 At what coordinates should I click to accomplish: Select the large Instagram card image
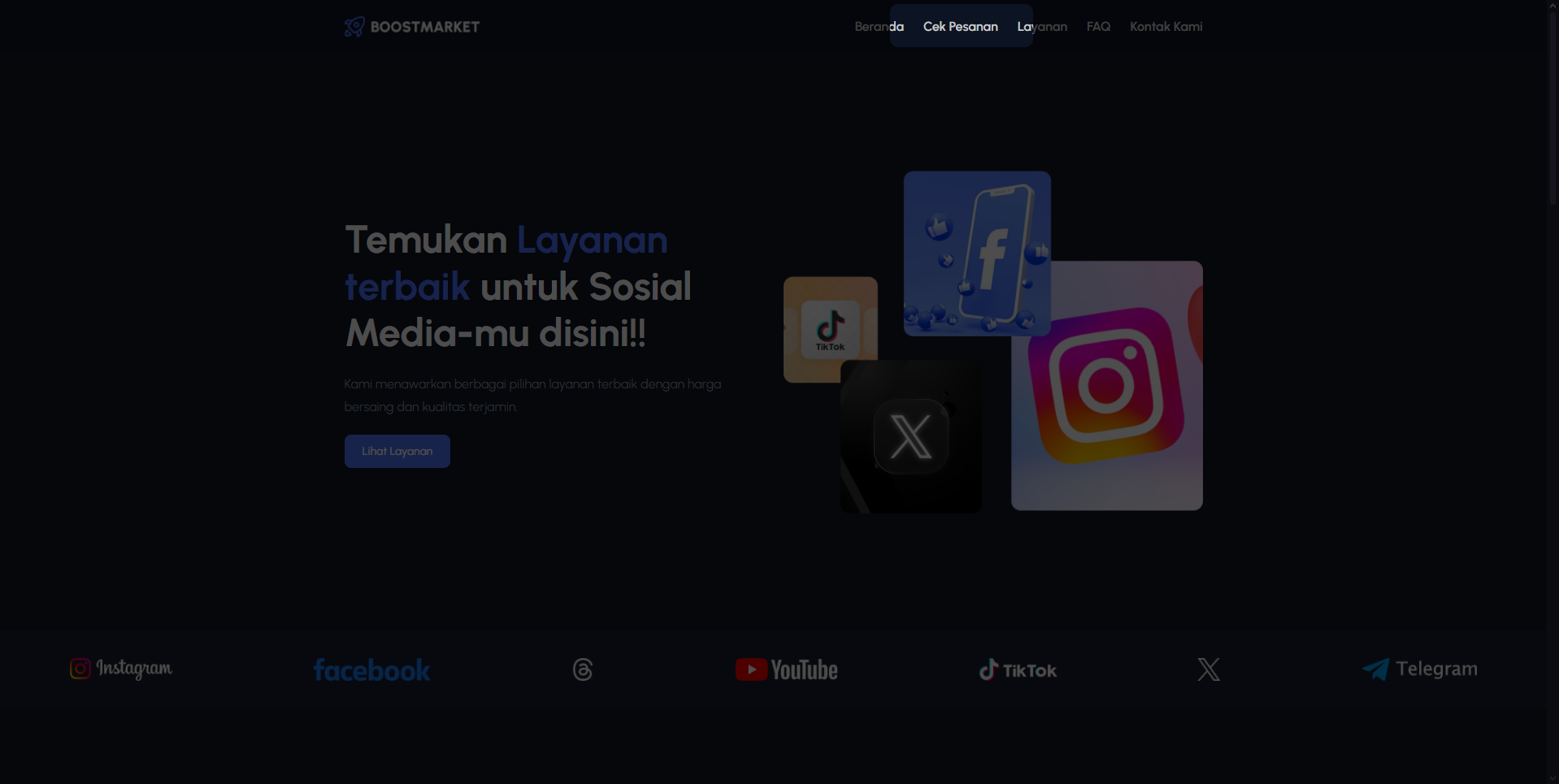[1107, 386]
